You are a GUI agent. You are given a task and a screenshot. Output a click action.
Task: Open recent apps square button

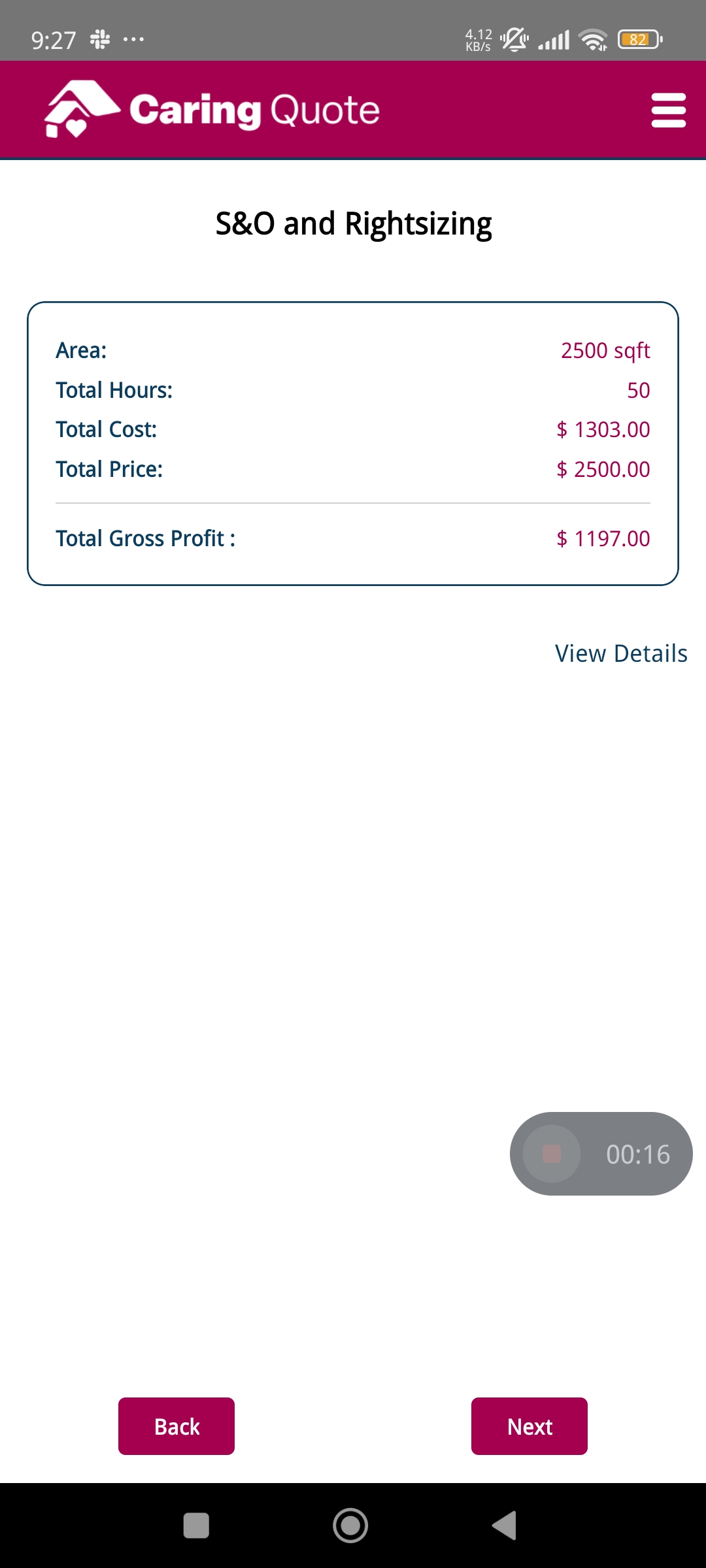click(x=196, y=1526)
